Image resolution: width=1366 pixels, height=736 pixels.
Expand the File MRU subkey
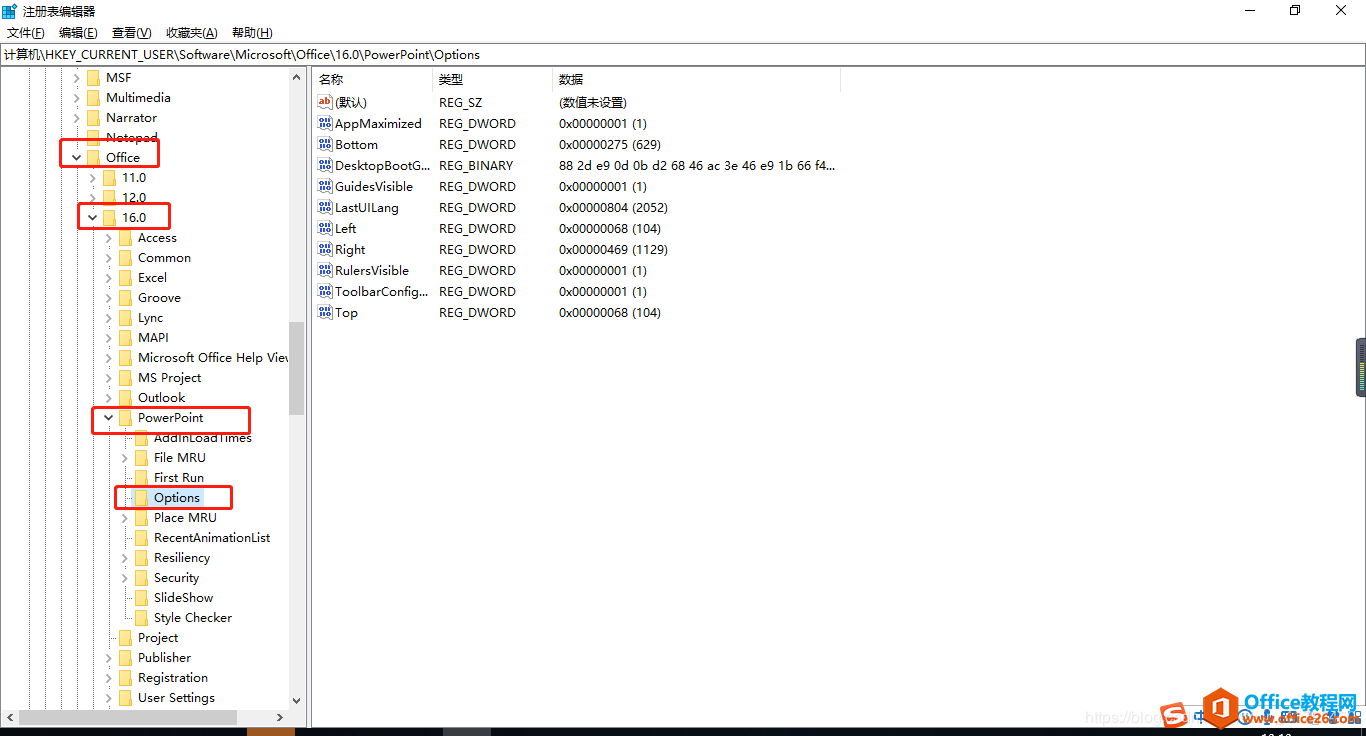[x=125, y=457]
